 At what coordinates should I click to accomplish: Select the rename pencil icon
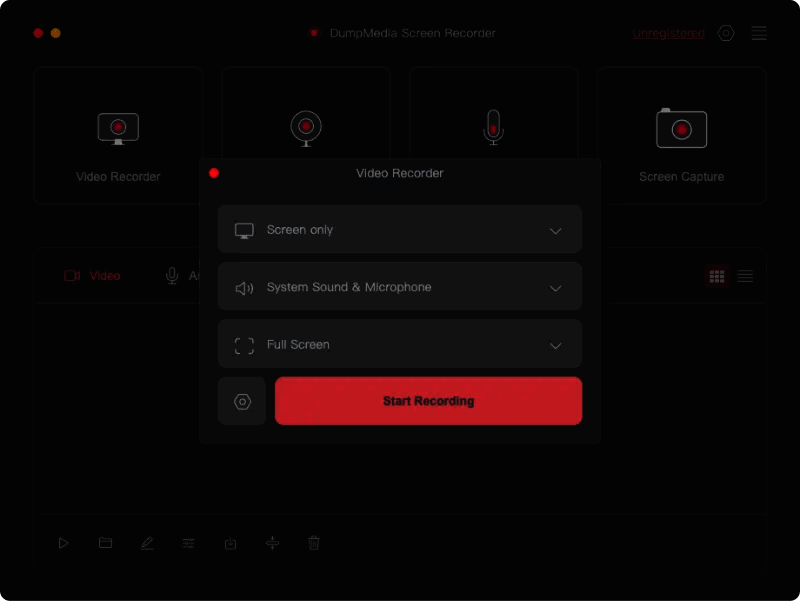click(147, 543)
